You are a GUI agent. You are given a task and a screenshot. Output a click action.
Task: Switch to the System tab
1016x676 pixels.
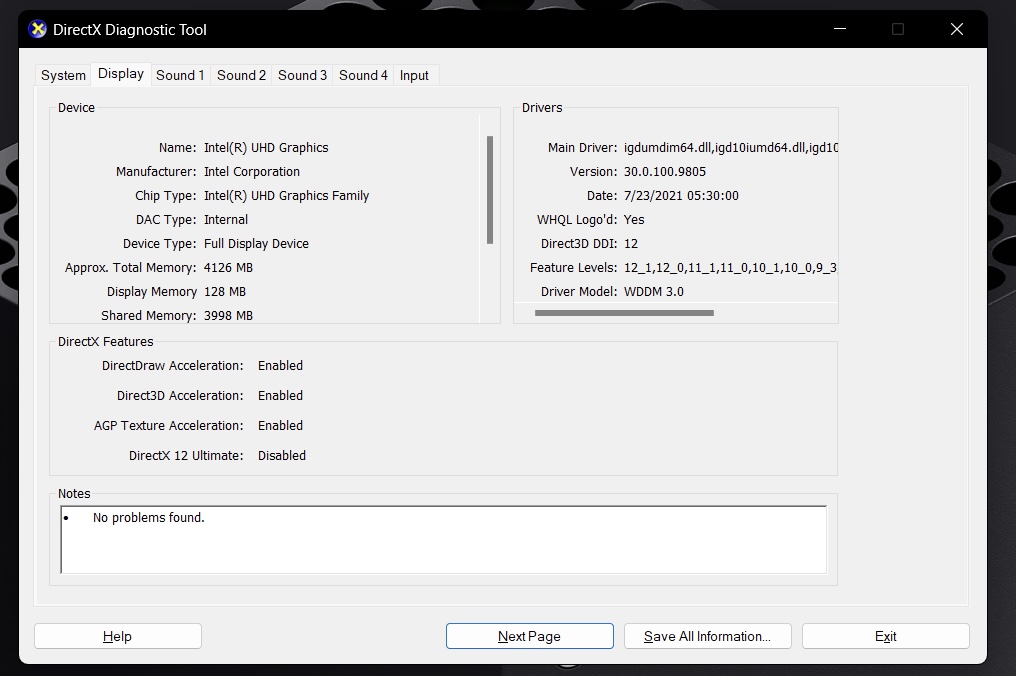(x=63, y=75)
